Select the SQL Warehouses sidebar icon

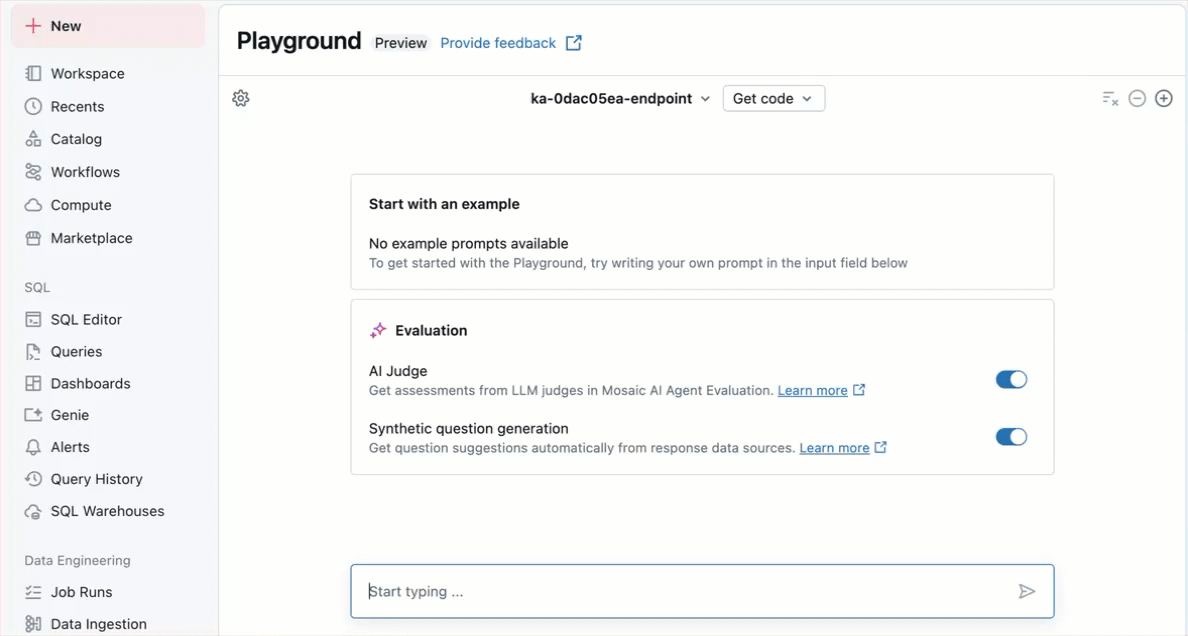[x=32, y=511]
